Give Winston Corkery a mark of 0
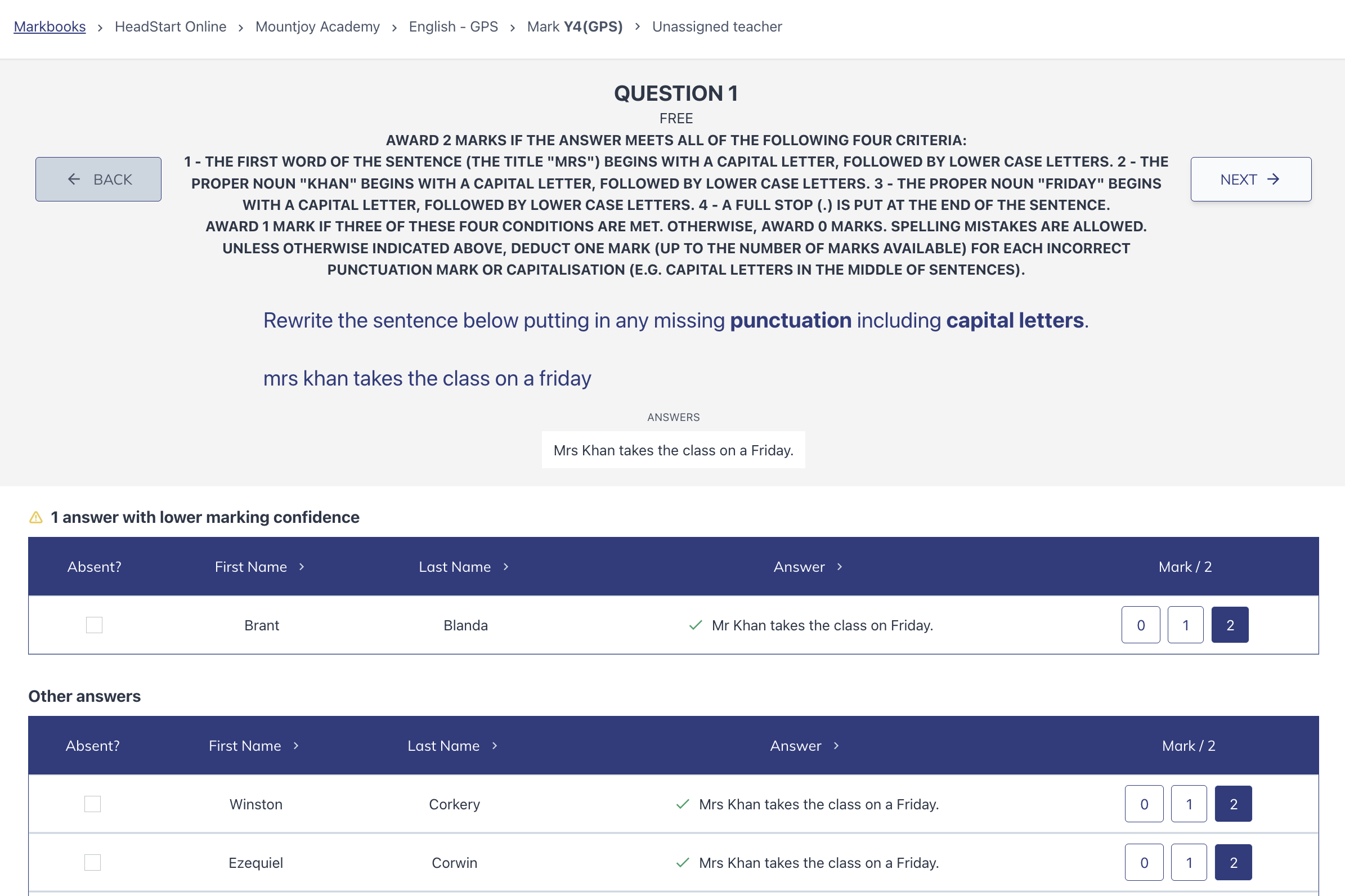 [1144, 804]
